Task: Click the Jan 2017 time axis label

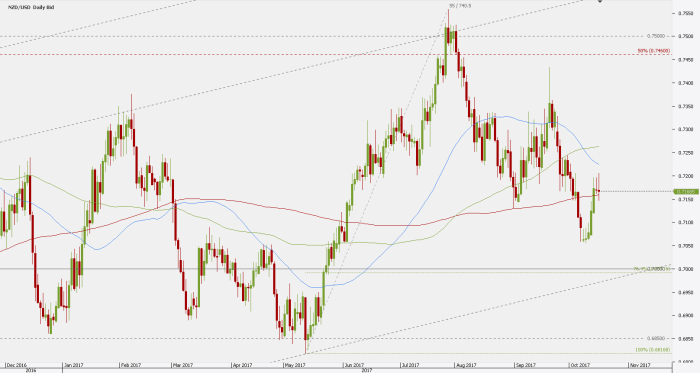Action: click(x=73, y=365)
